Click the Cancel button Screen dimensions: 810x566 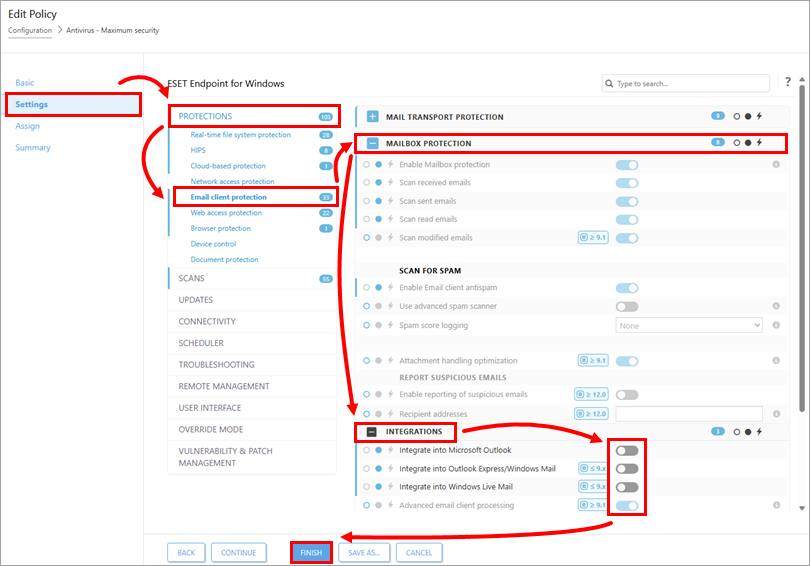point(419,553)
